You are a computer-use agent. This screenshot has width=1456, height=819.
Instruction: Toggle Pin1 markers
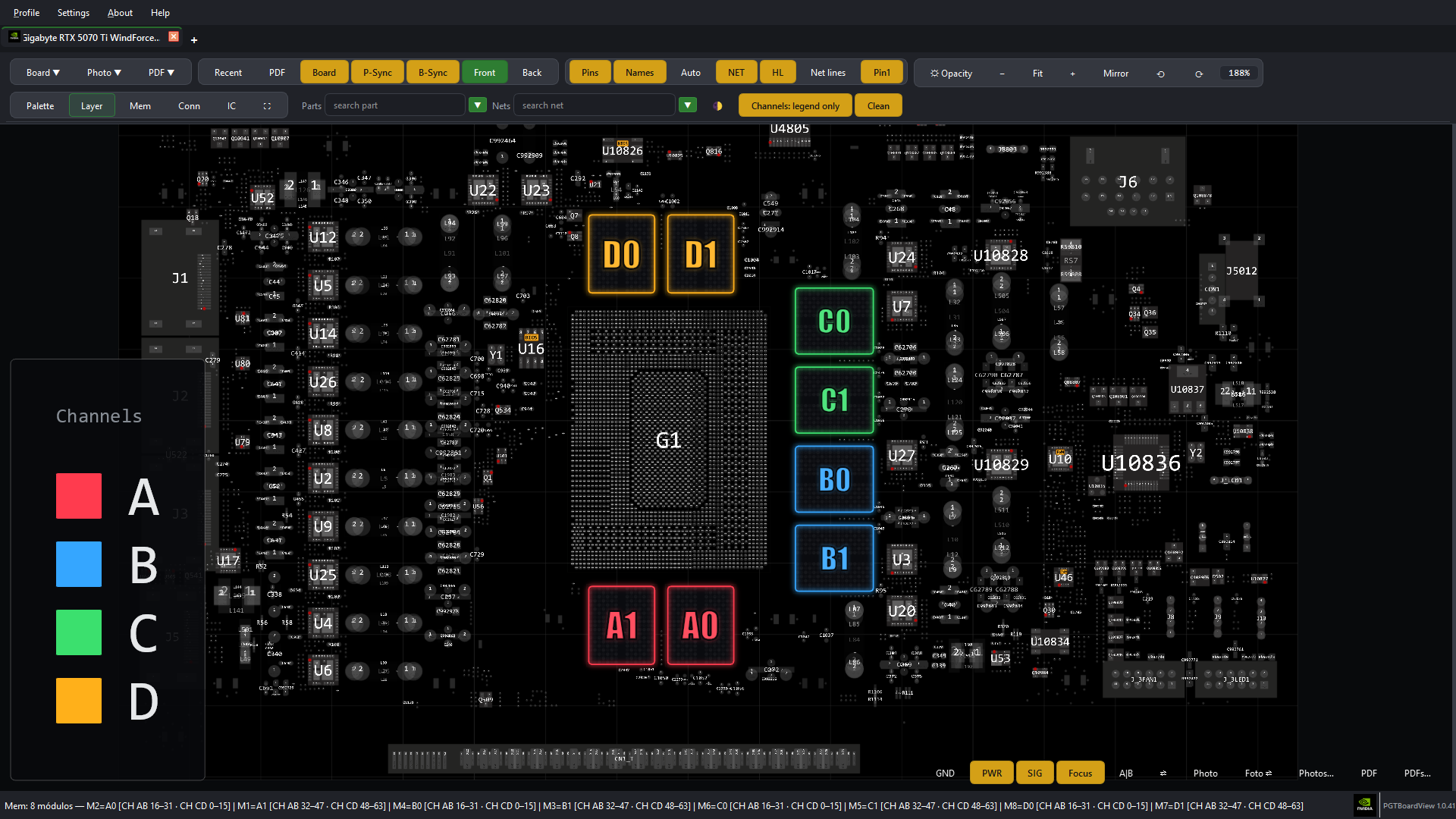pos(882,73)
